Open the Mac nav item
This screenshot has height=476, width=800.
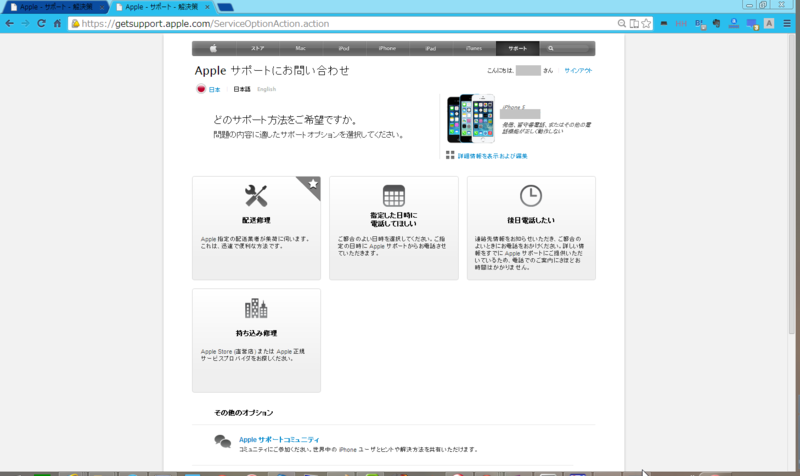(x=301, y=48)
